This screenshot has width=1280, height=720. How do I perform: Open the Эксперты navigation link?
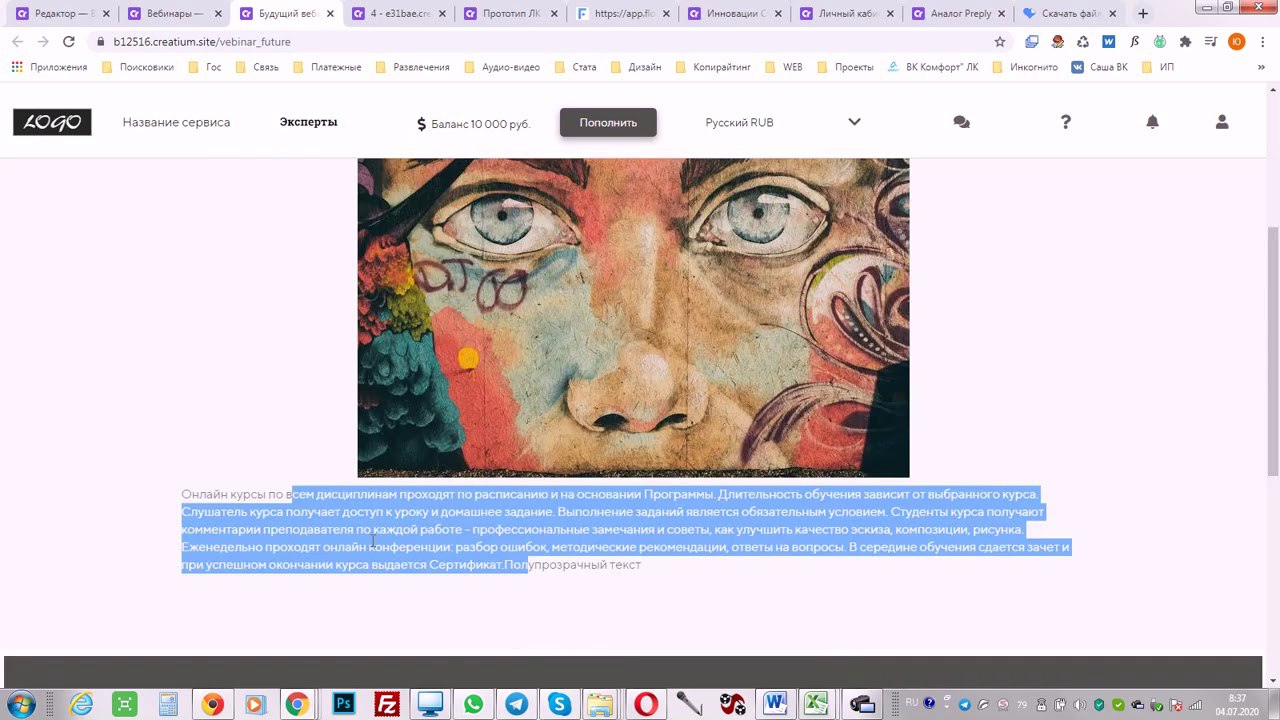tap(308, 122)
